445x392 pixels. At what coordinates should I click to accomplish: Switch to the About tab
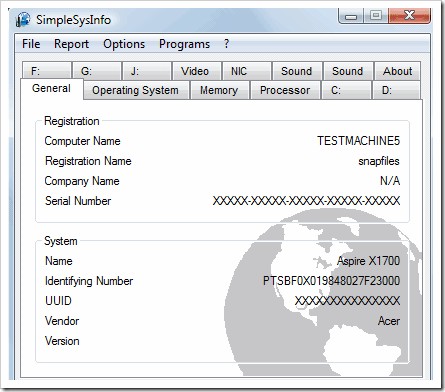click(x=397, y=71)
